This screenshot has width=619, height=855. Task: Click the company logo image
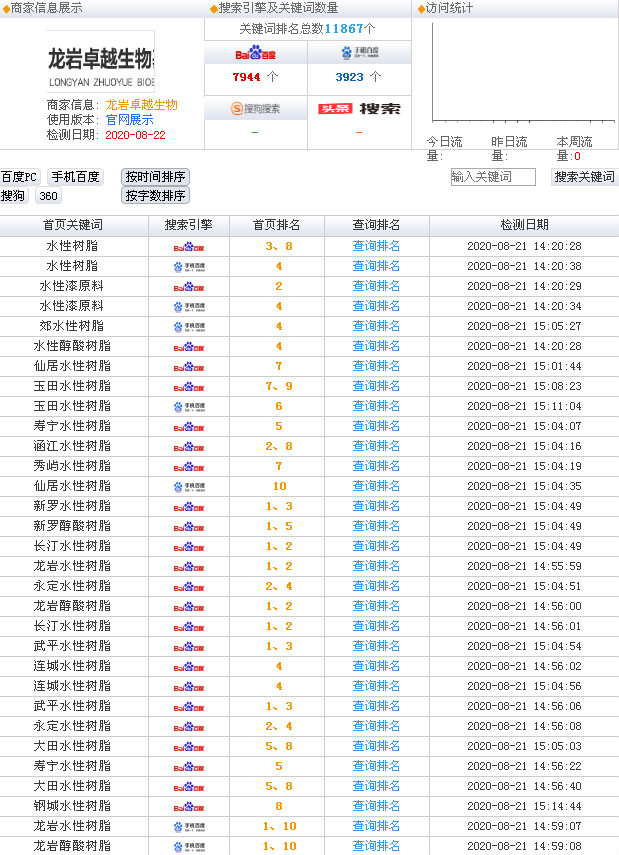(x=100, y=60)
